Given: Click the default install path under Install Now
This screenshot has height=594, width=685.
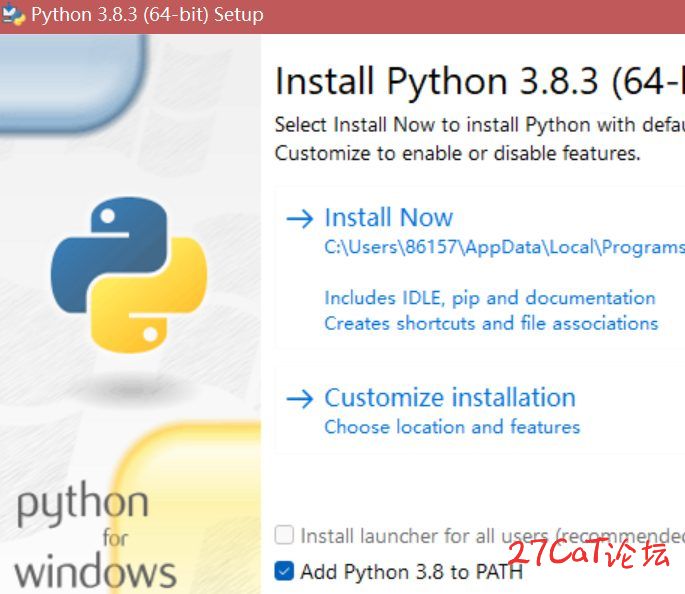Looking at the screenshot, I should (x=505, y=248).
